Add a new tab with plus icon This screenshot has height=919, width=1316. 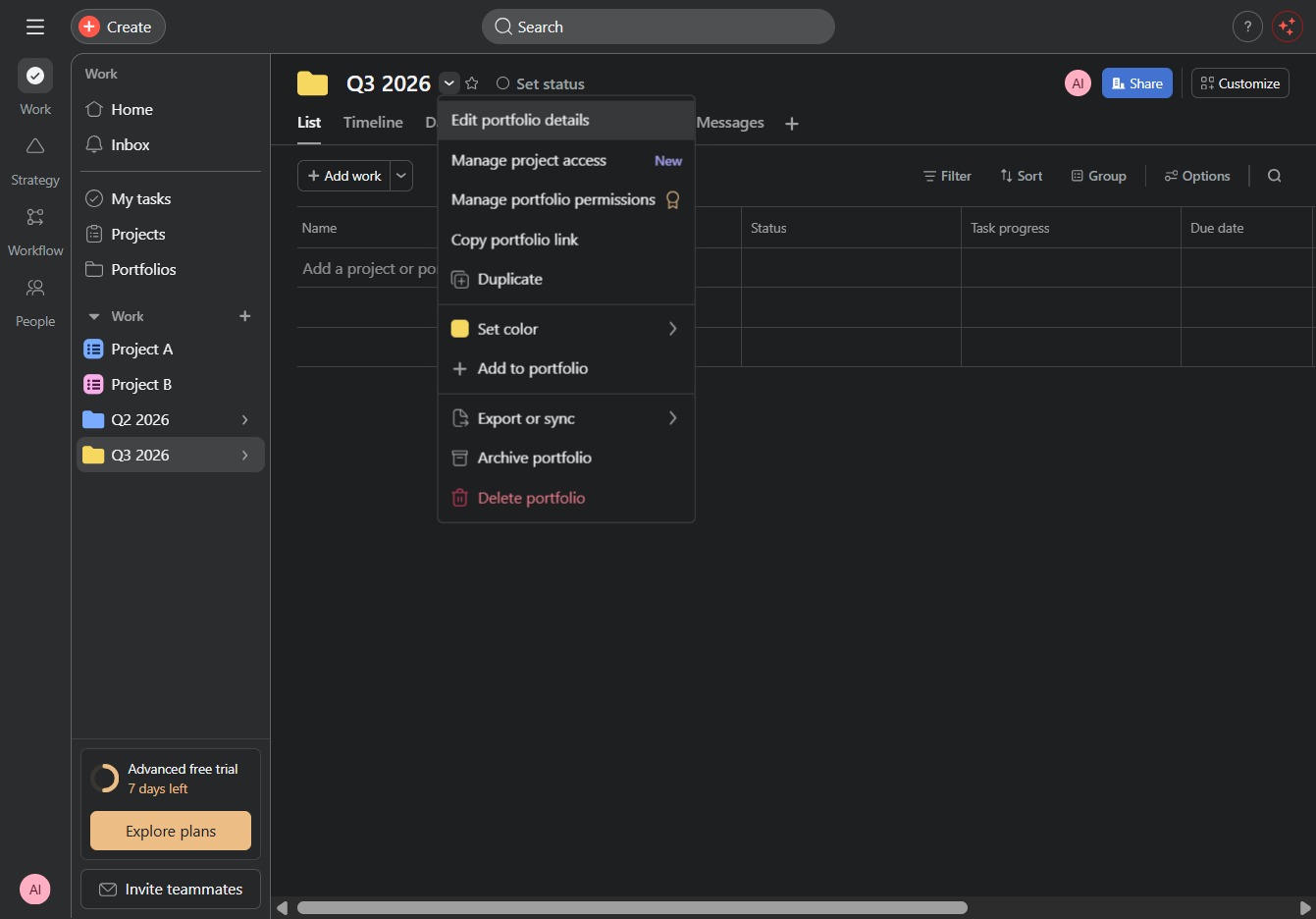pos(792,123)
